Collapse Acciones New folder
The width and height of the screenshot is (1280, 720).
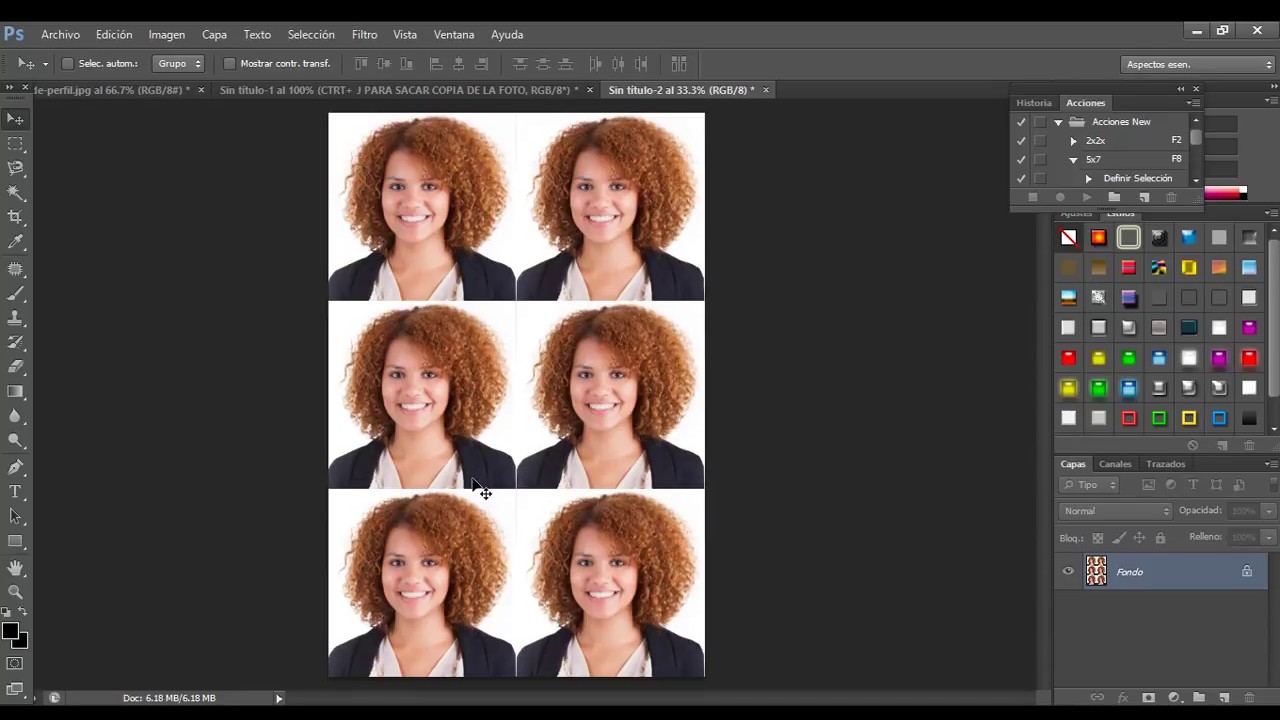[1058, 122]
